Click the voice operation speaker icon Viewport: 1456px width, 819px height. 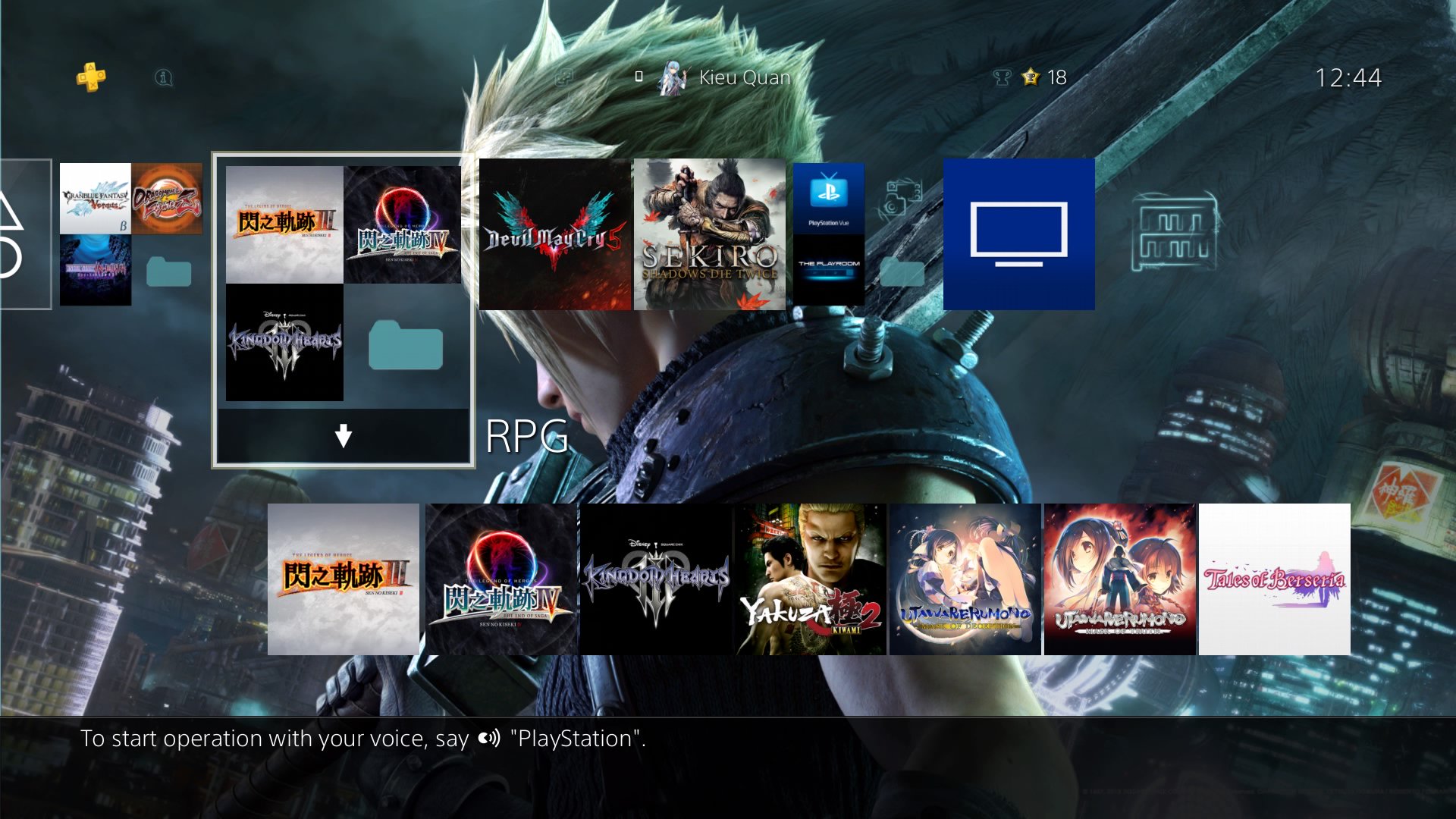click(489, 739)
